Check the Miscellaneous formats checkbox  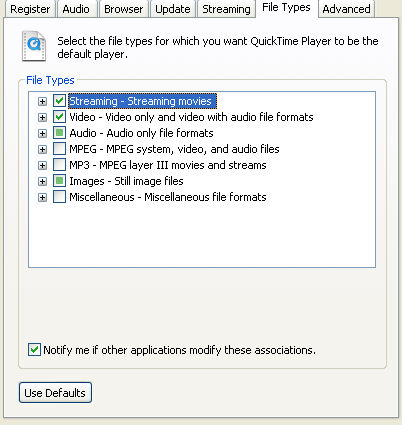click(x=59, y=197)
